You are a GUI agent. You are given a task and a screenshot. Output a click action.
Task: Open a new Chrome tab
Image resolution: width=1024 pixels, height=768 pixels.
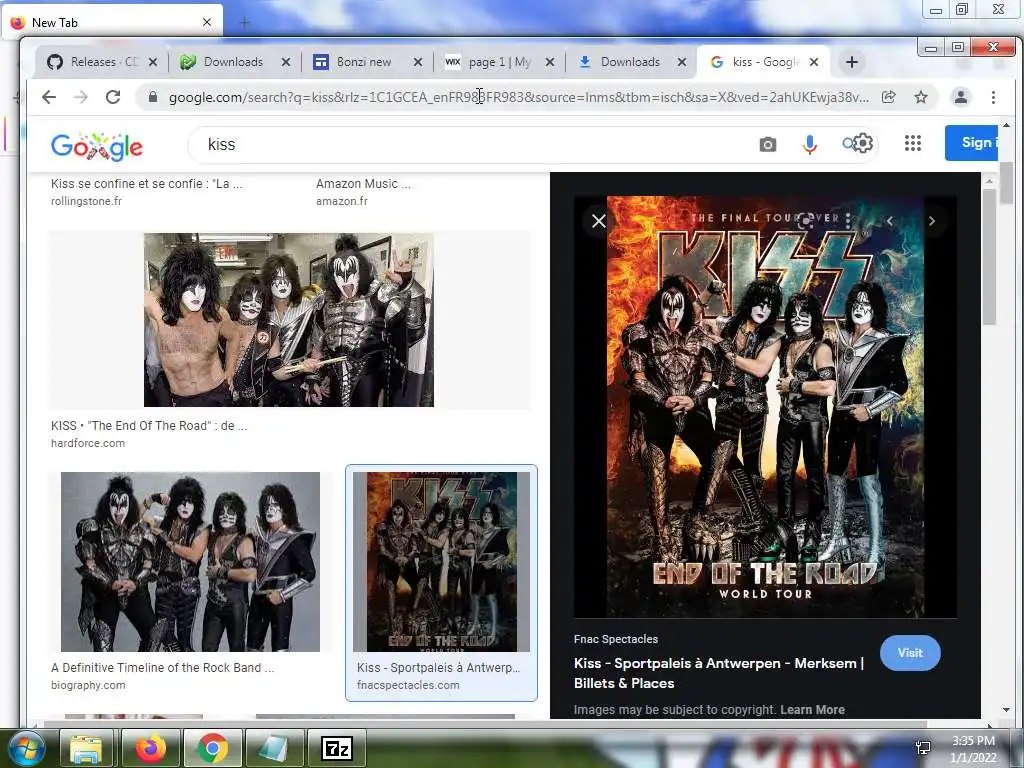[x=852, y=62]
